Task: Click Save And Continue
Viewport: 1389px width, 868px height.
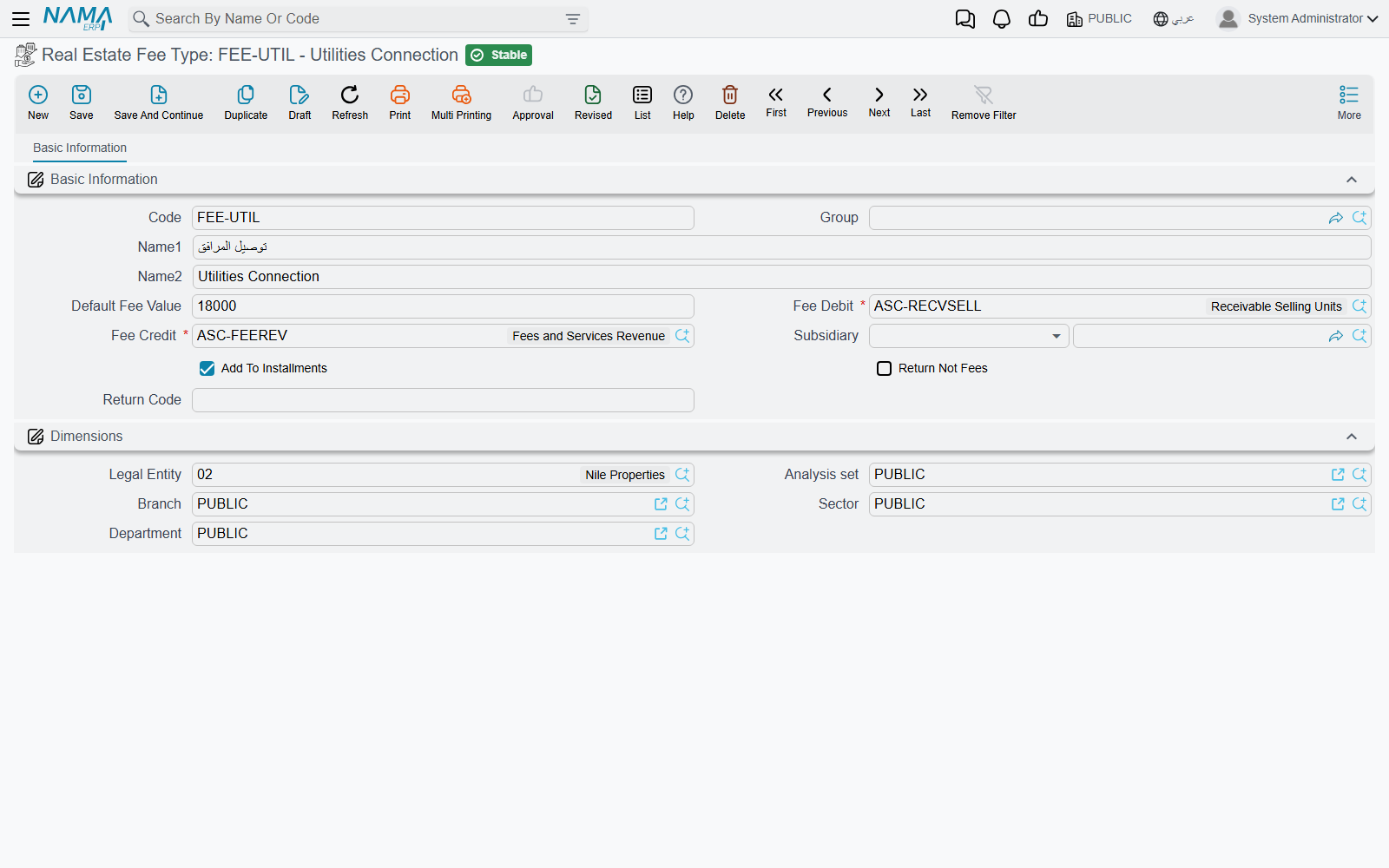Action: 159,102
